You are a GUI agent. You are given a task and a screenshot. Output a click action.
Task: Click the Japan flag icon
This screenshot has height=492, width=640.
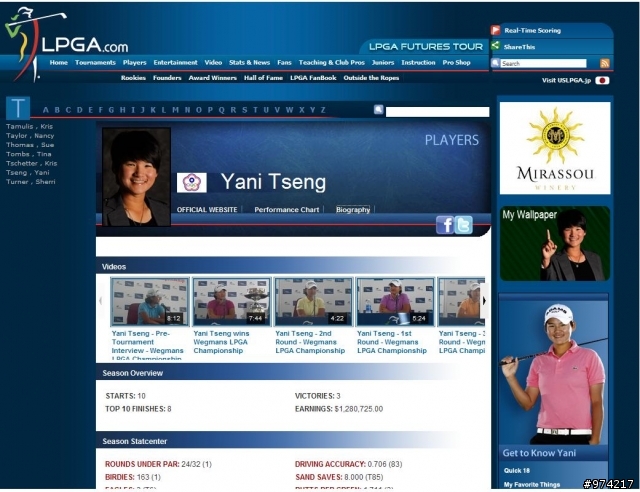(602, 80)
